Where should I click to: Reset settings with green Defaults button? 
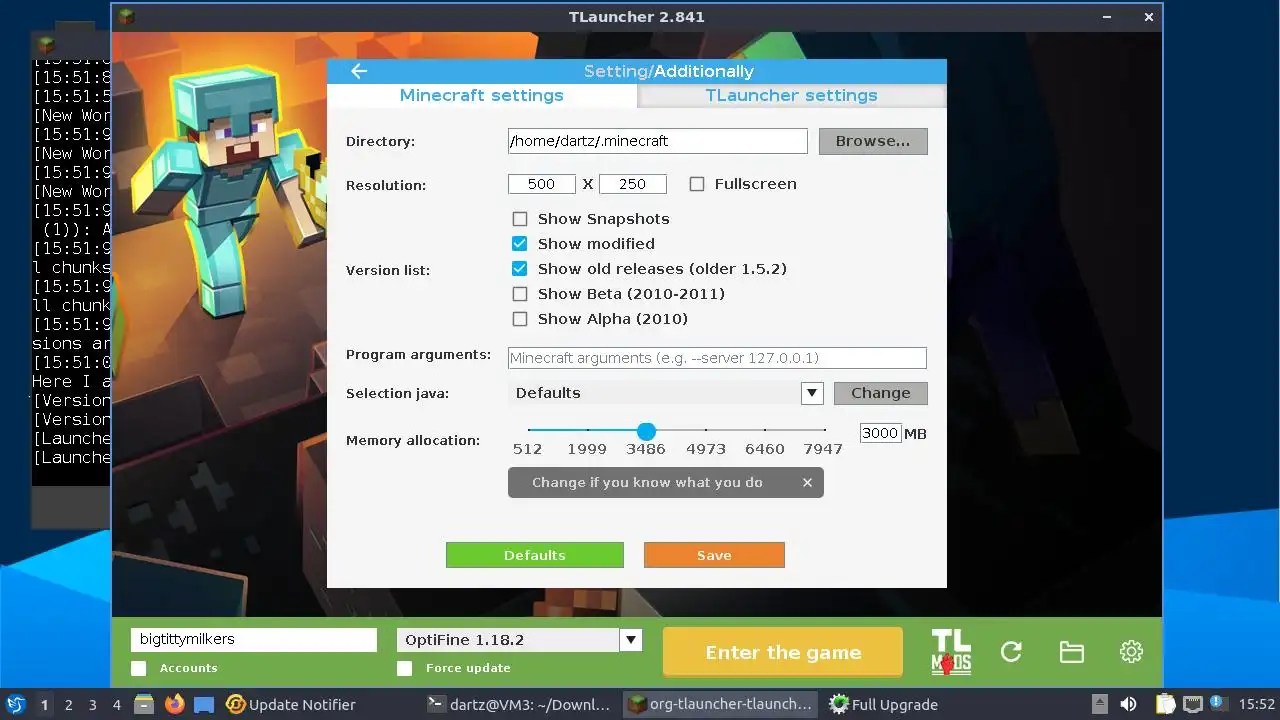535,555
